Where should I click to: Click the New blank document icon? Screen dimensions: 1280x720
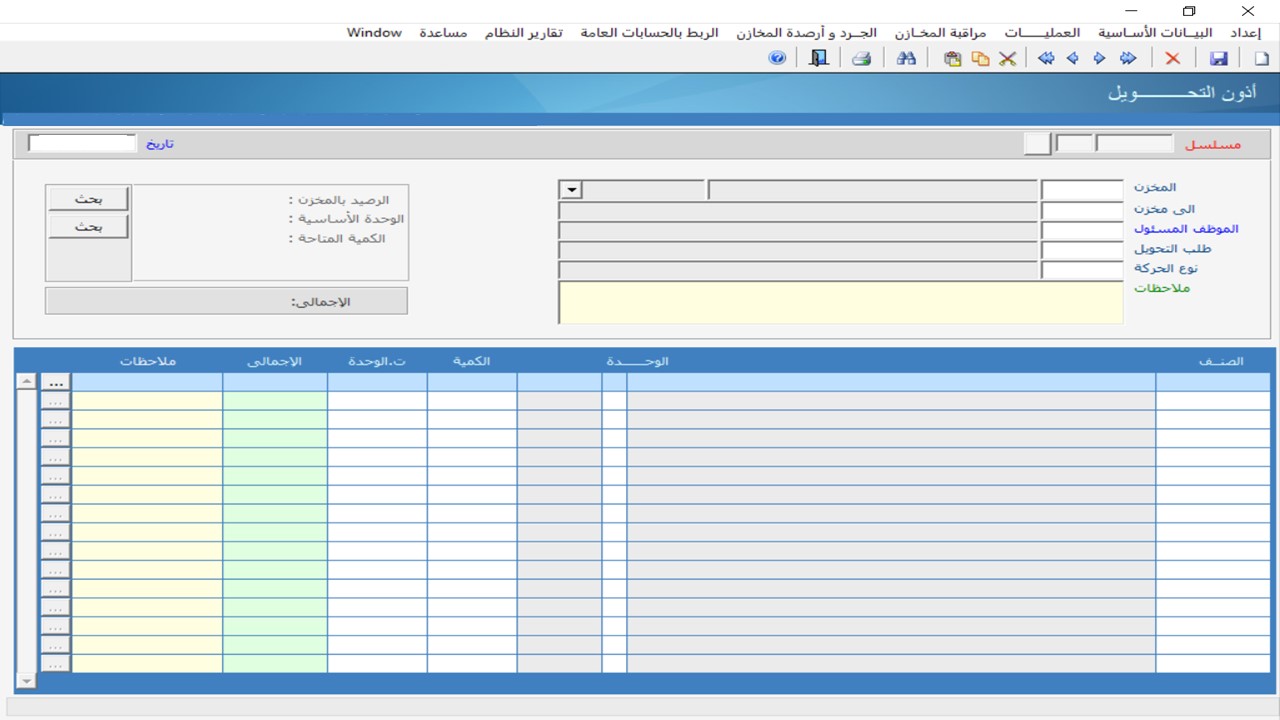(1261, 59)
